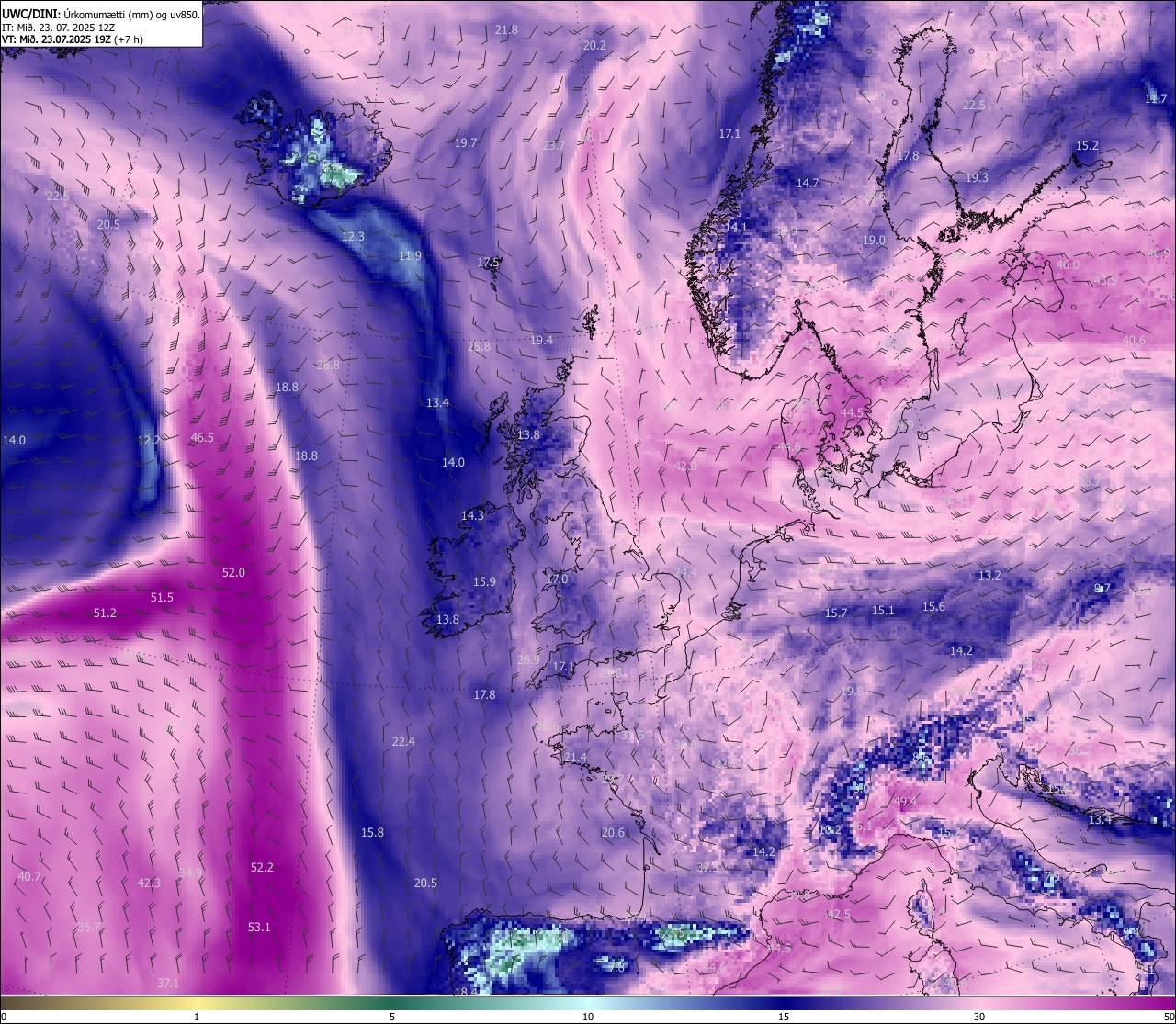Click the 21.8 value on the map
This screenshot has height=1024, width=1176.
point(506,29)
